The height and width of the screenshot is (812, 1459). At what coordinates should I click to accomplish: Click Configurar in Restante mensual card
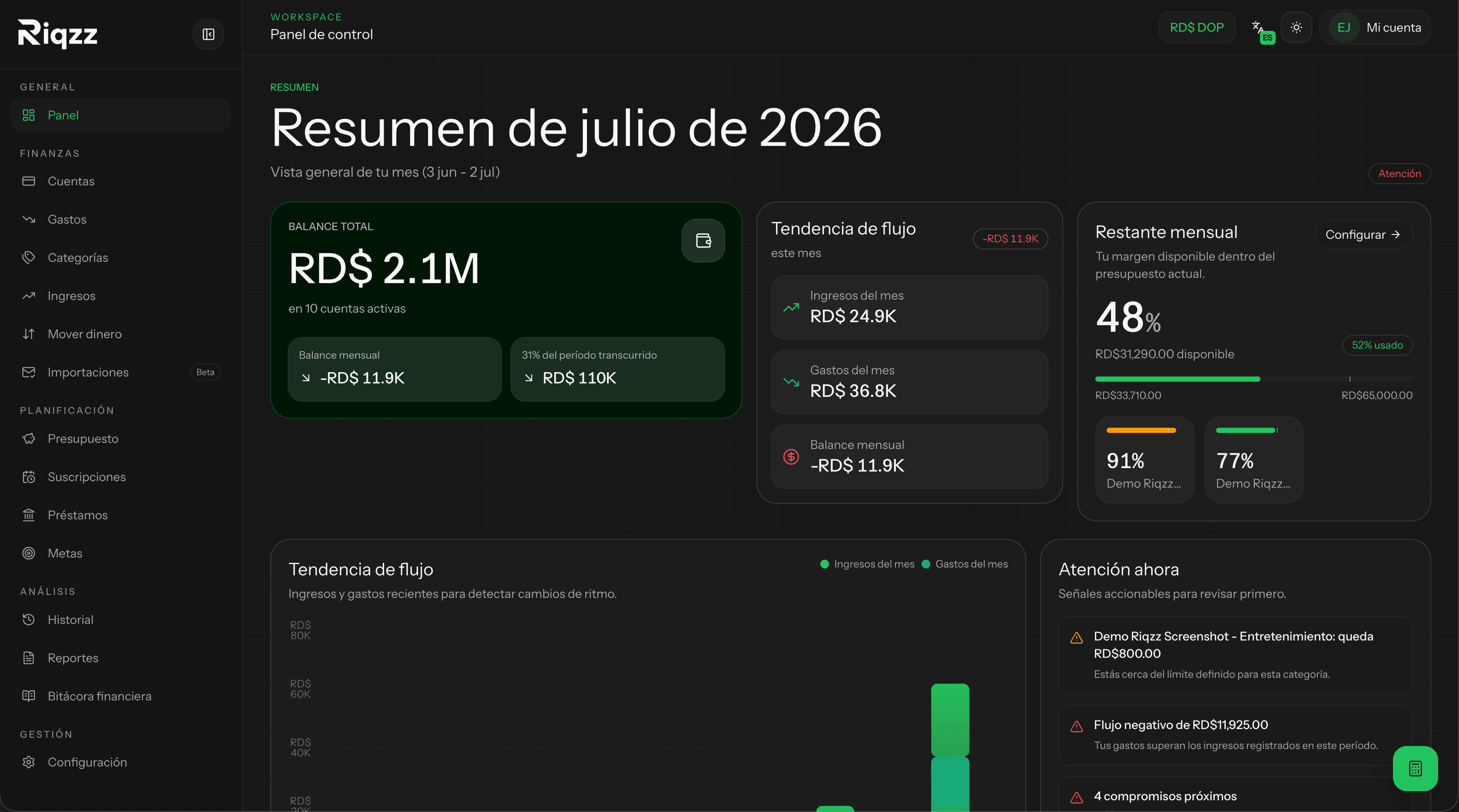coord(1363,234)
